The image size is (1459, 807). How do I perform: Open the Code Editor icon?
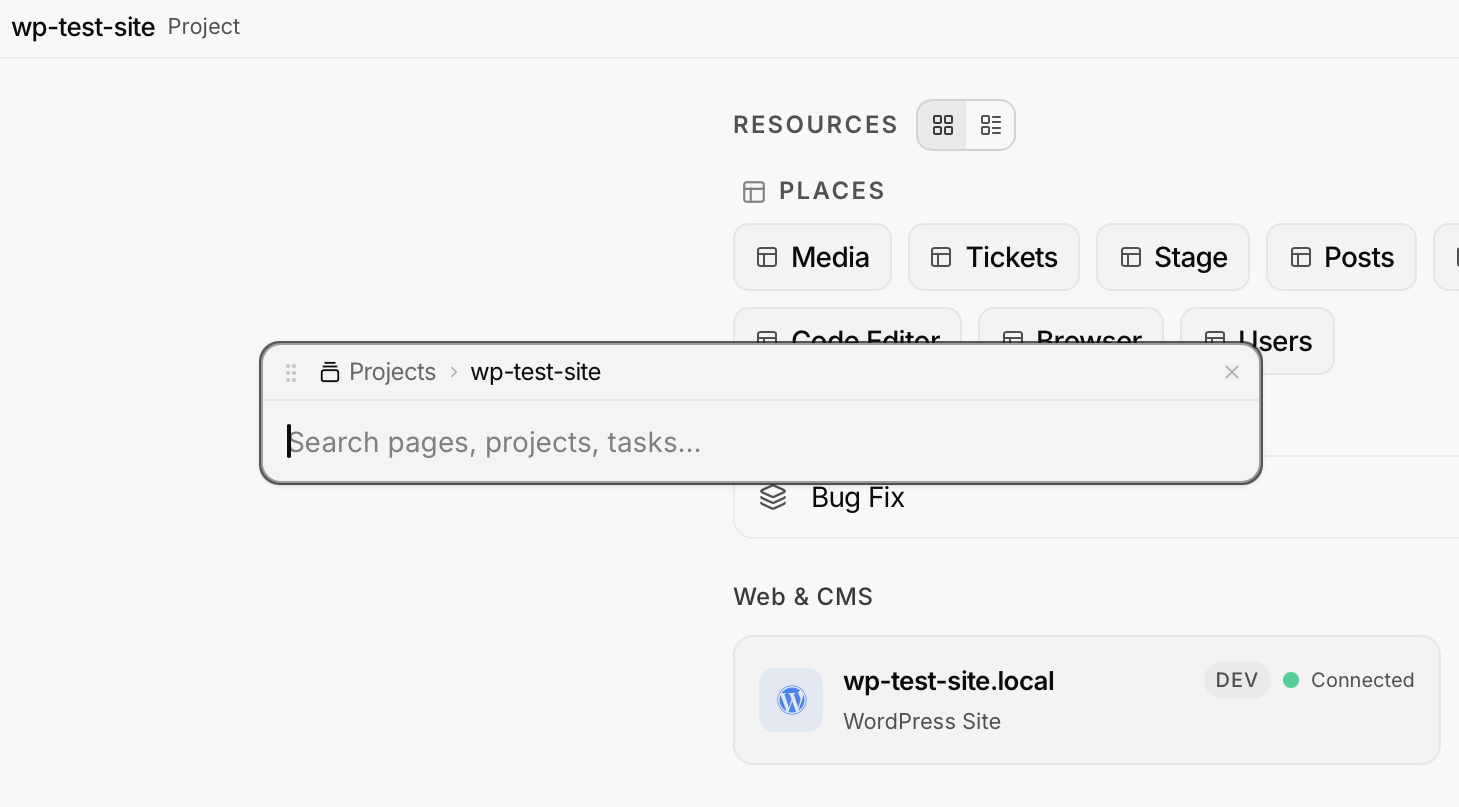tap(766, 339)
